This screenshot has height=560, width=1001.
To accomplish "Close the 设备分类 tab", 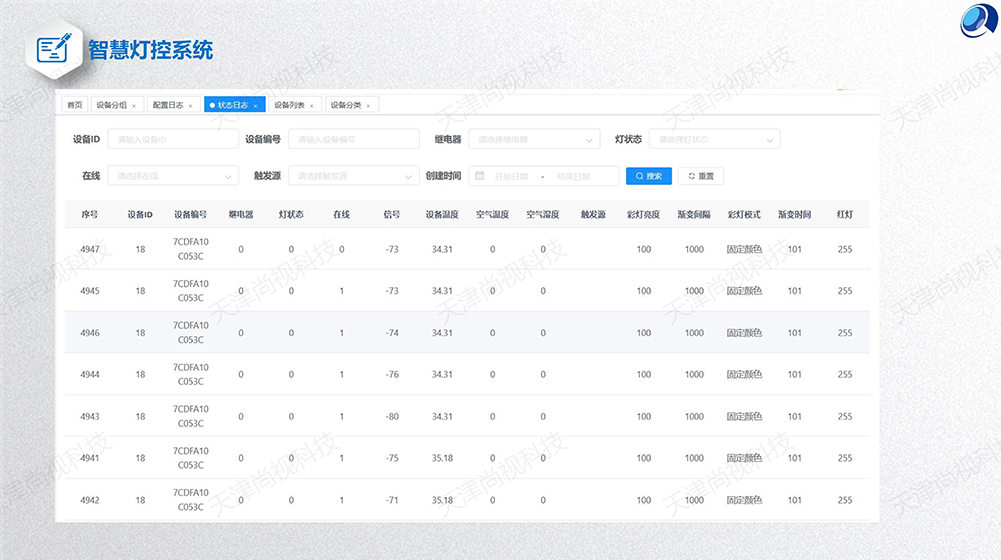I will point(367,105).
